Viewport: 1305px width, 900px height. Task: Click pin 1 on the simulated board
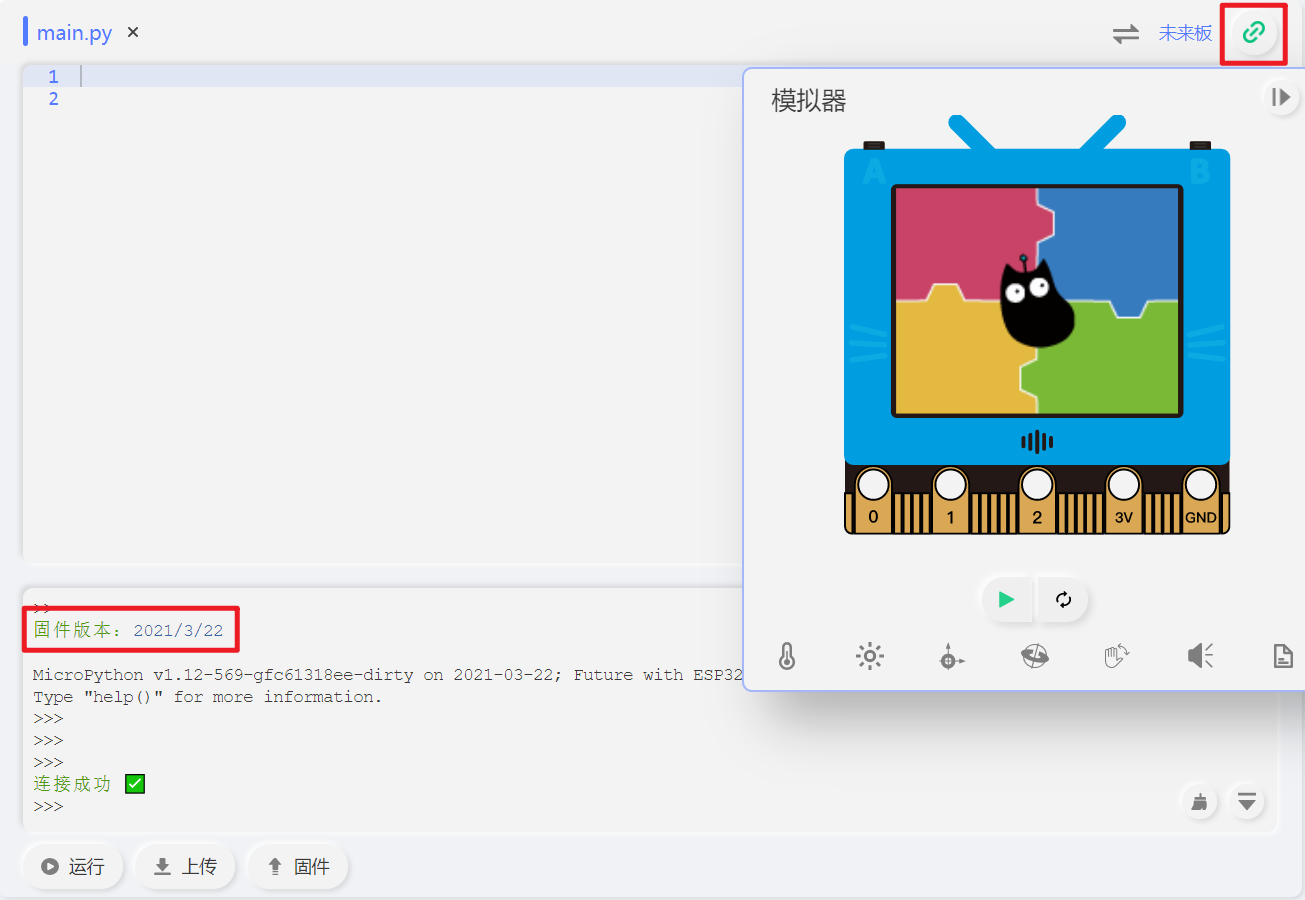point(951,499)
